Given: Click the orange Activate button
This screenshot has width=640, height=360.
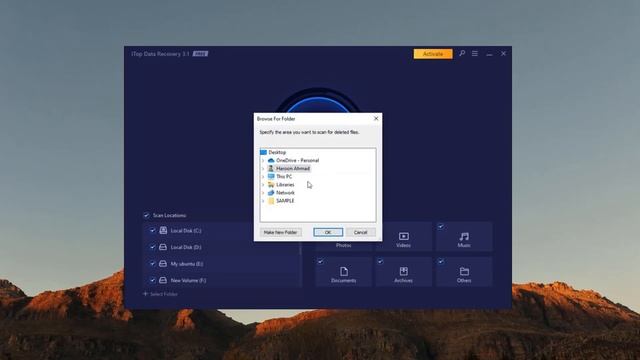Looking at the screenshot, I should 433,54.
